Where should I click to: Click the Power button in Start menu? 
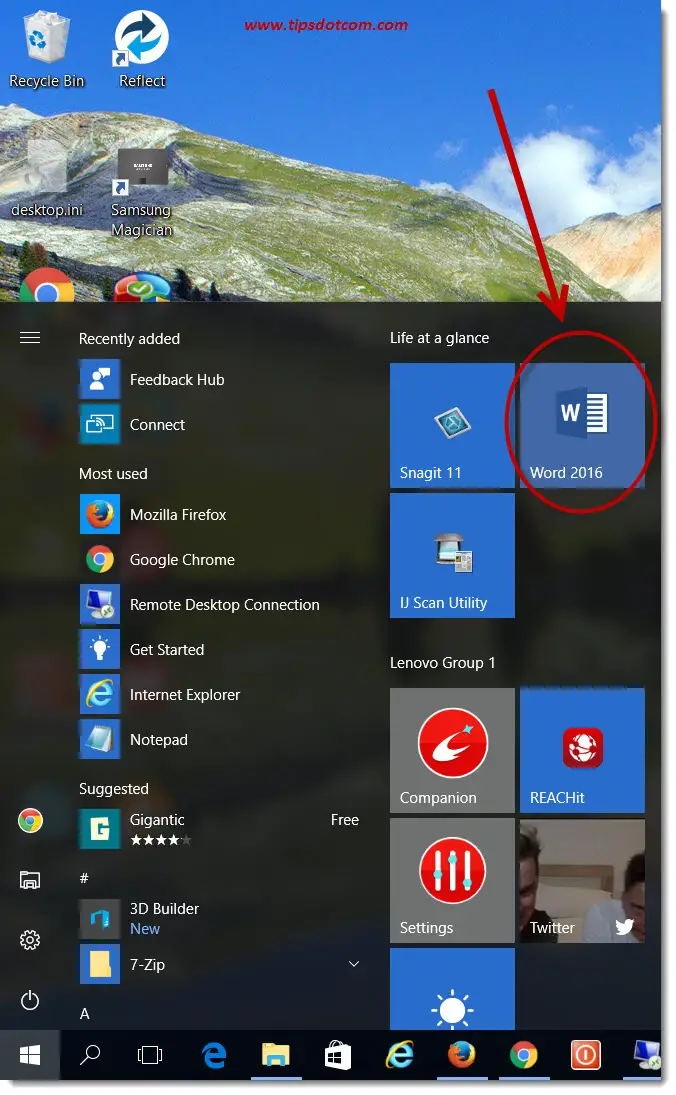(30, 1001)
